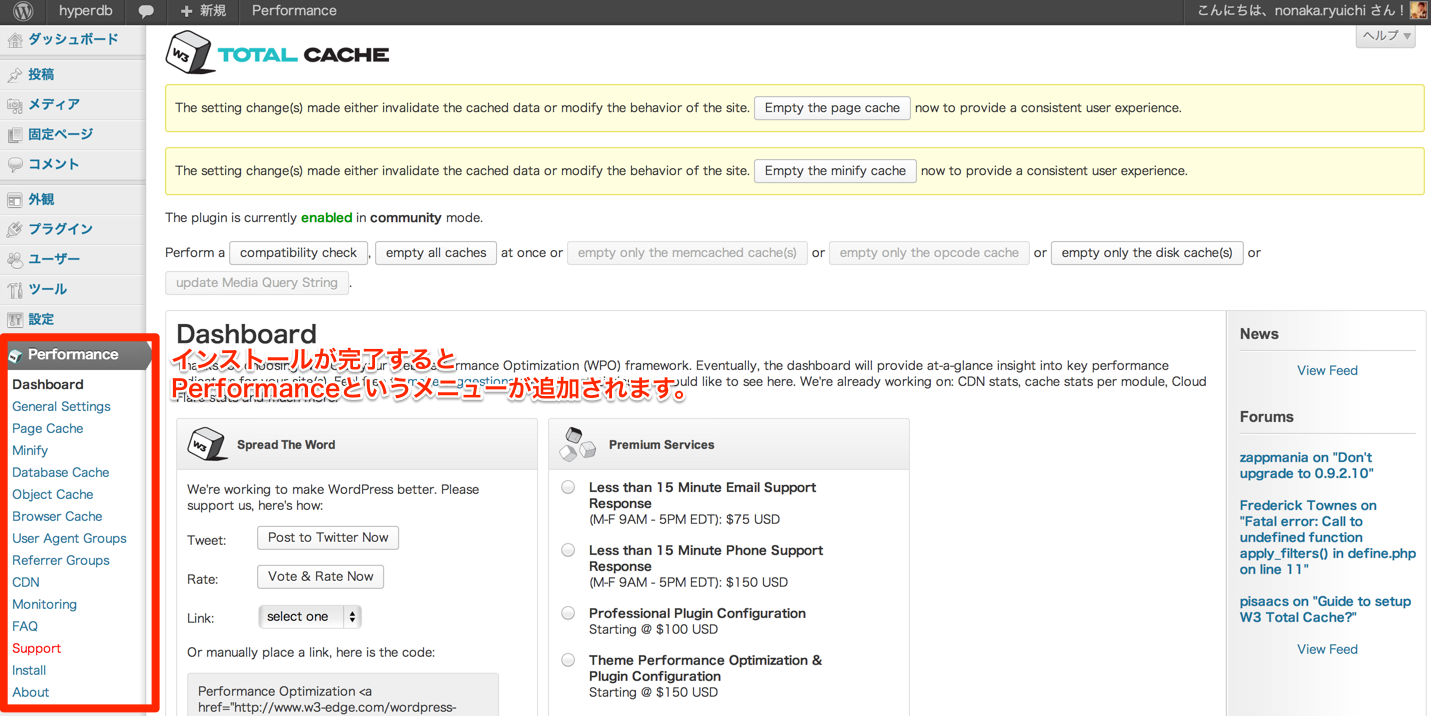Image resolution: width=1431 pixels, height=716 pixels.
Task: Click the Performance speedometer icon in sidebar
Action: pyautogui.click(x=17, y=354)
